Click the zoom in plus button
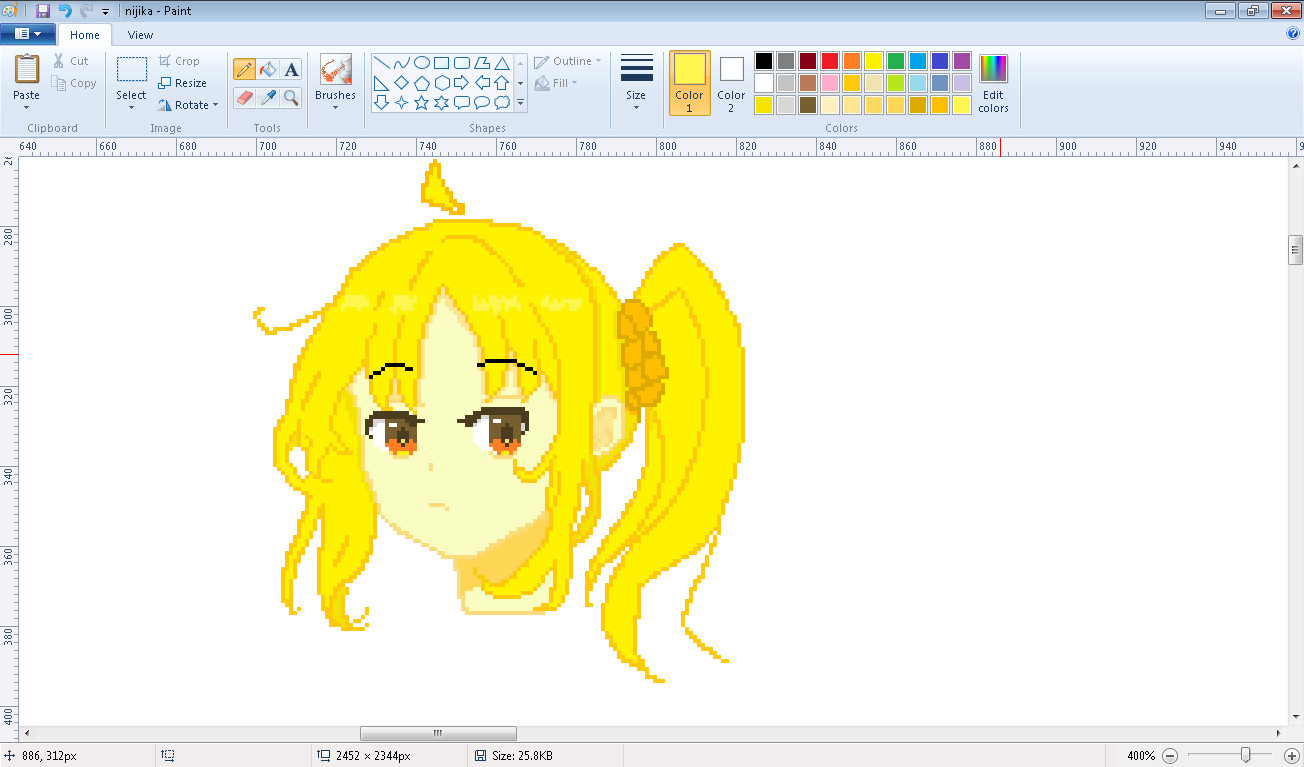1304x767 pixels. tap(1292, 755)
